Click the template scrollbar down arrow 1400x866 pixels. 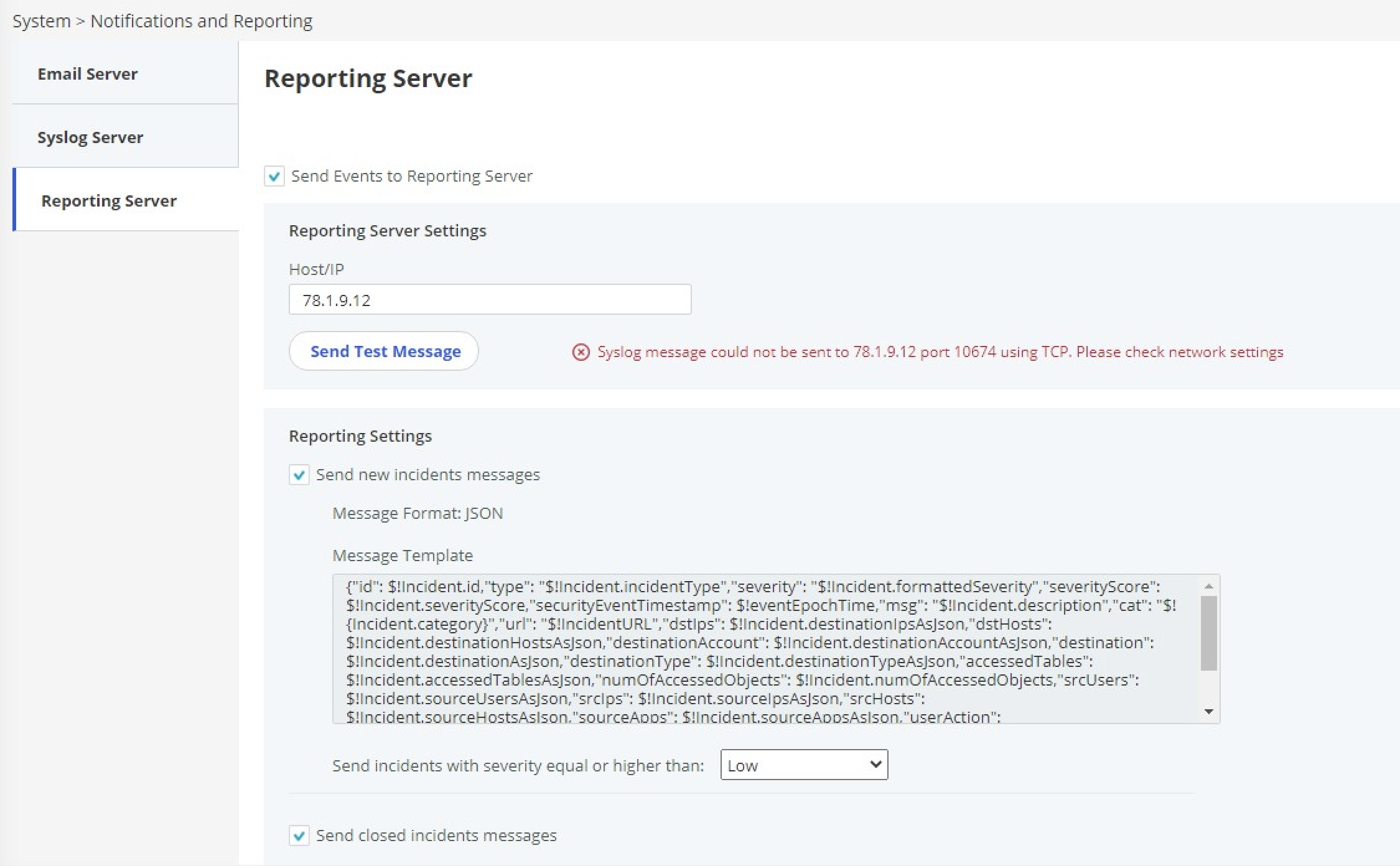[1208, 711]
